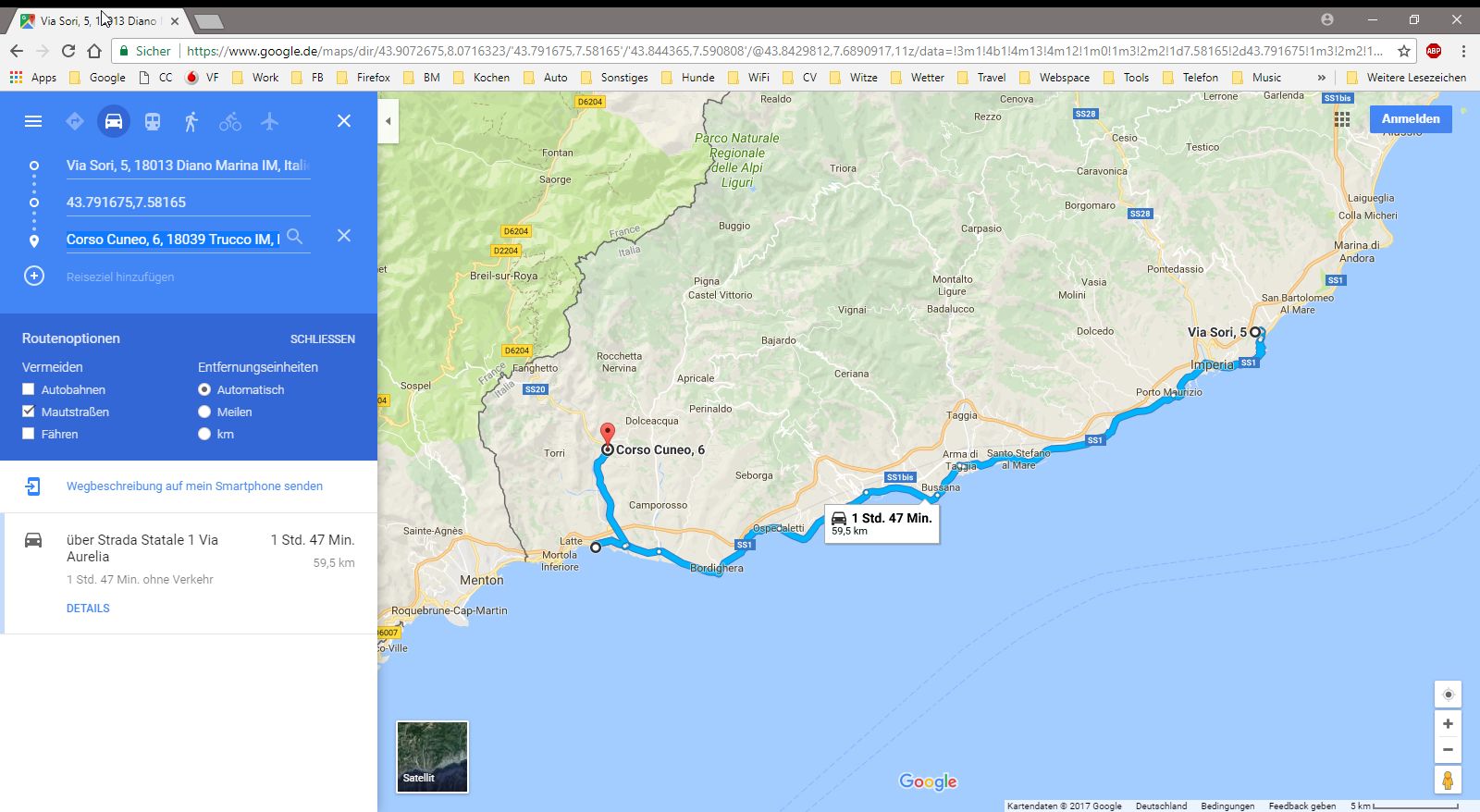Click the search magnifier in destination field
This screenshot has height=812, width=1480.
click(x=294, y=237)
